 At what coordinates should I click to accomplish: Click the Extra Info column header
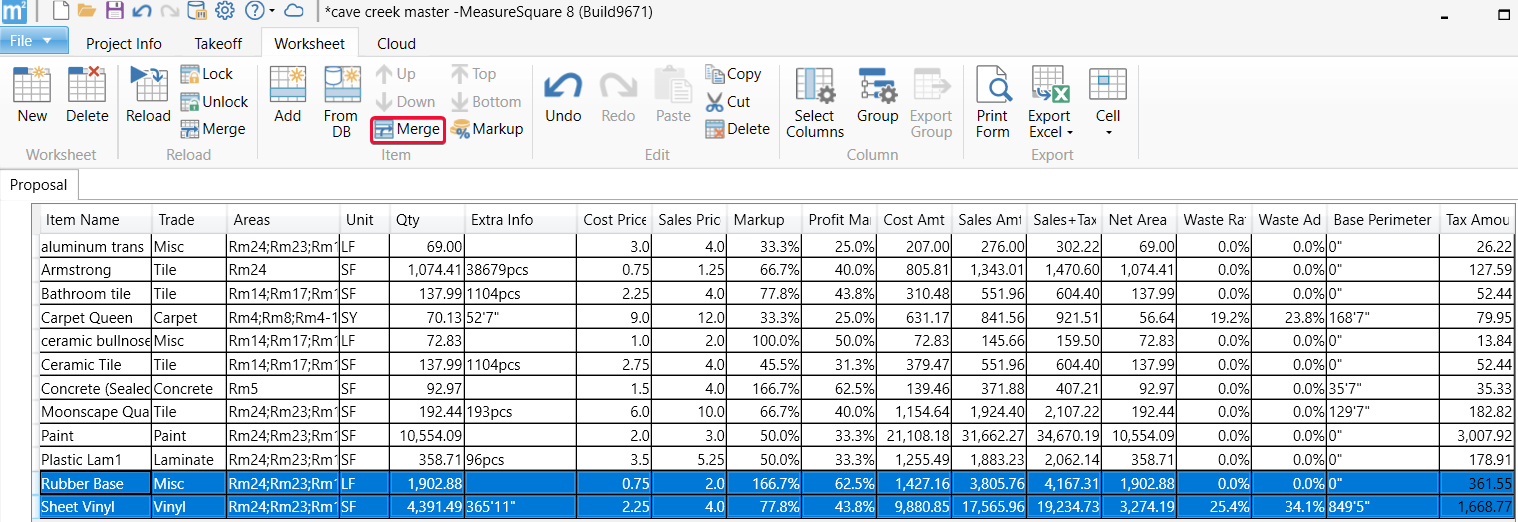click(521, 220)
